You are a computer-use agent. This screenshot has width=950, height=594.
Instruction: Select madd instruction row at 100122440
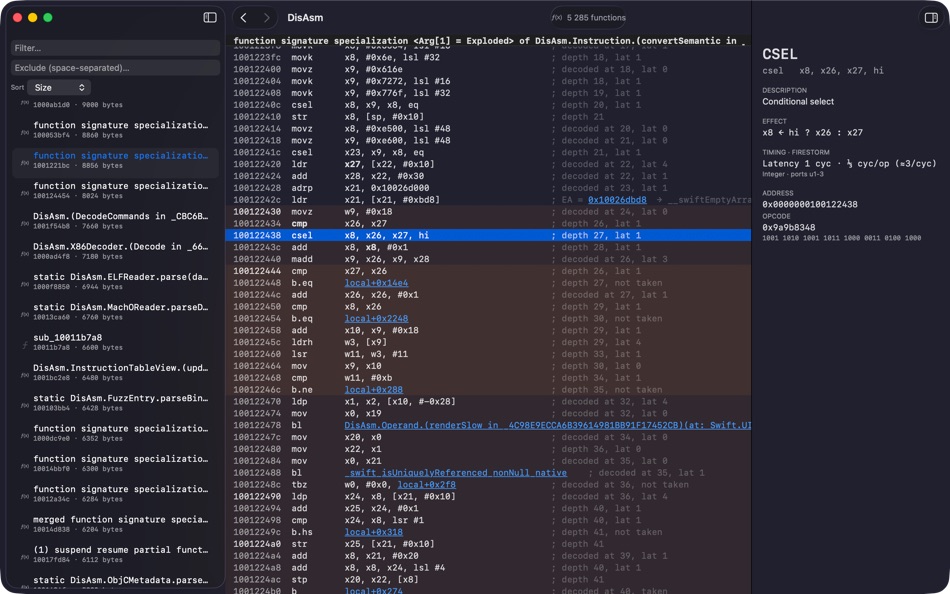pyautogui.click(x=488, y=259)
